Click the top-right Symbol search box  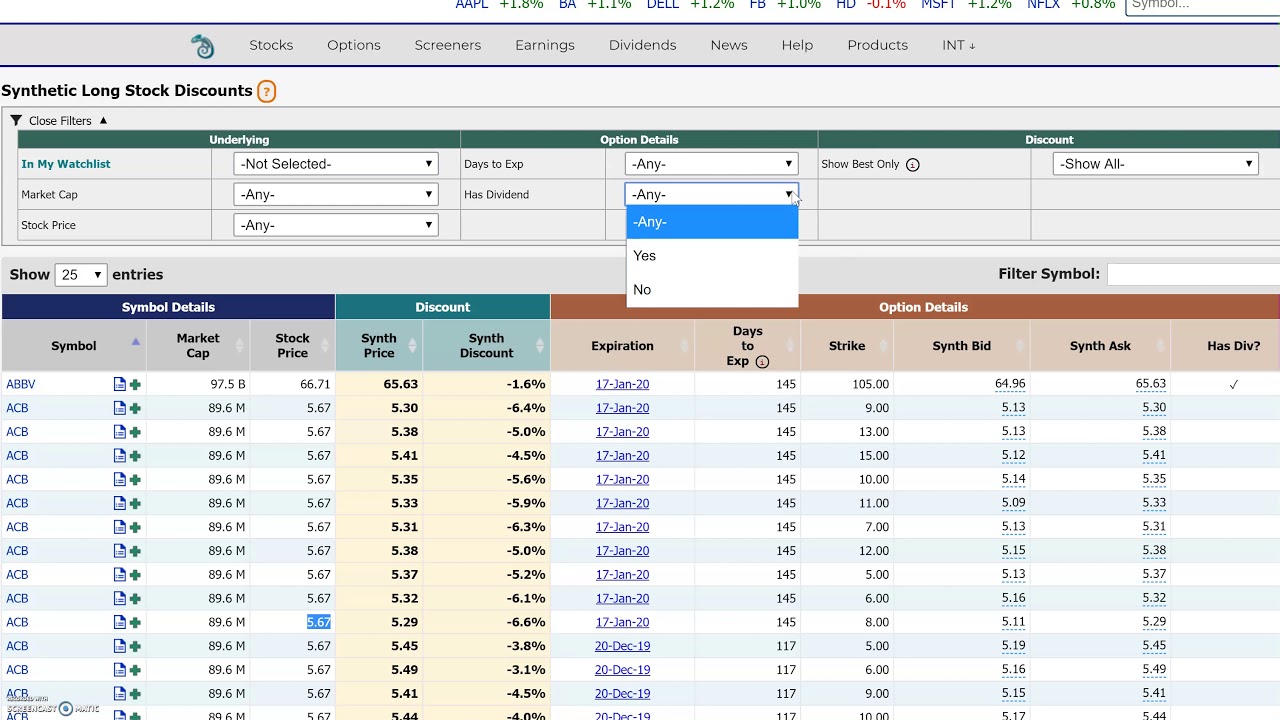1202,5
